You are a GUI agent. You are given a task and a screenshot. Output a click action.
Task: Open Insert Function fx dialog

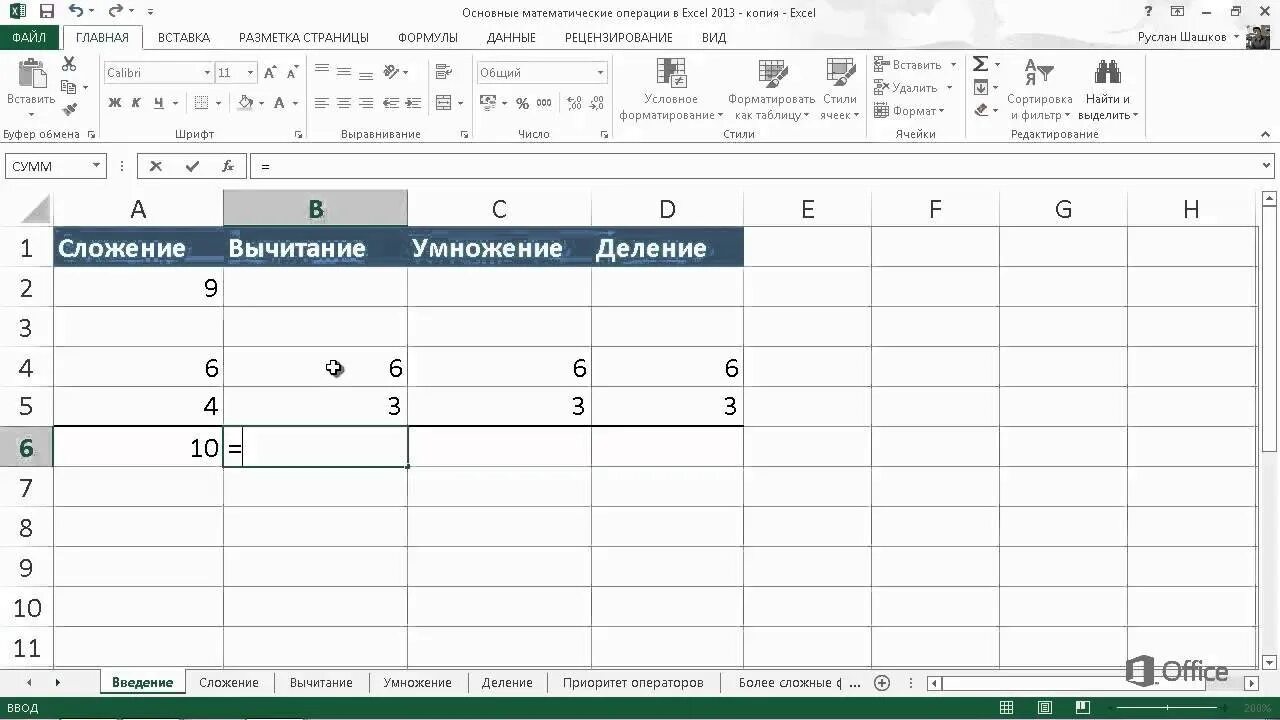click(x=228, y=167)
